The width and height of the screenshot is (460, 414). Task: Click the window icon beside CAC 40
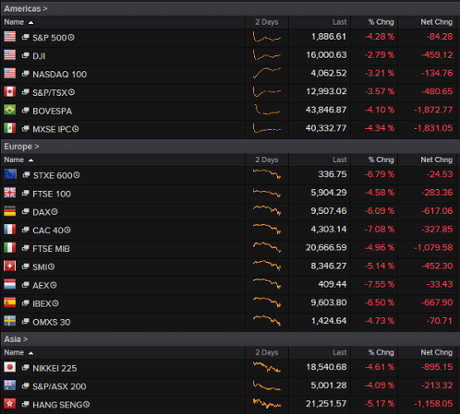click(25, 230)
